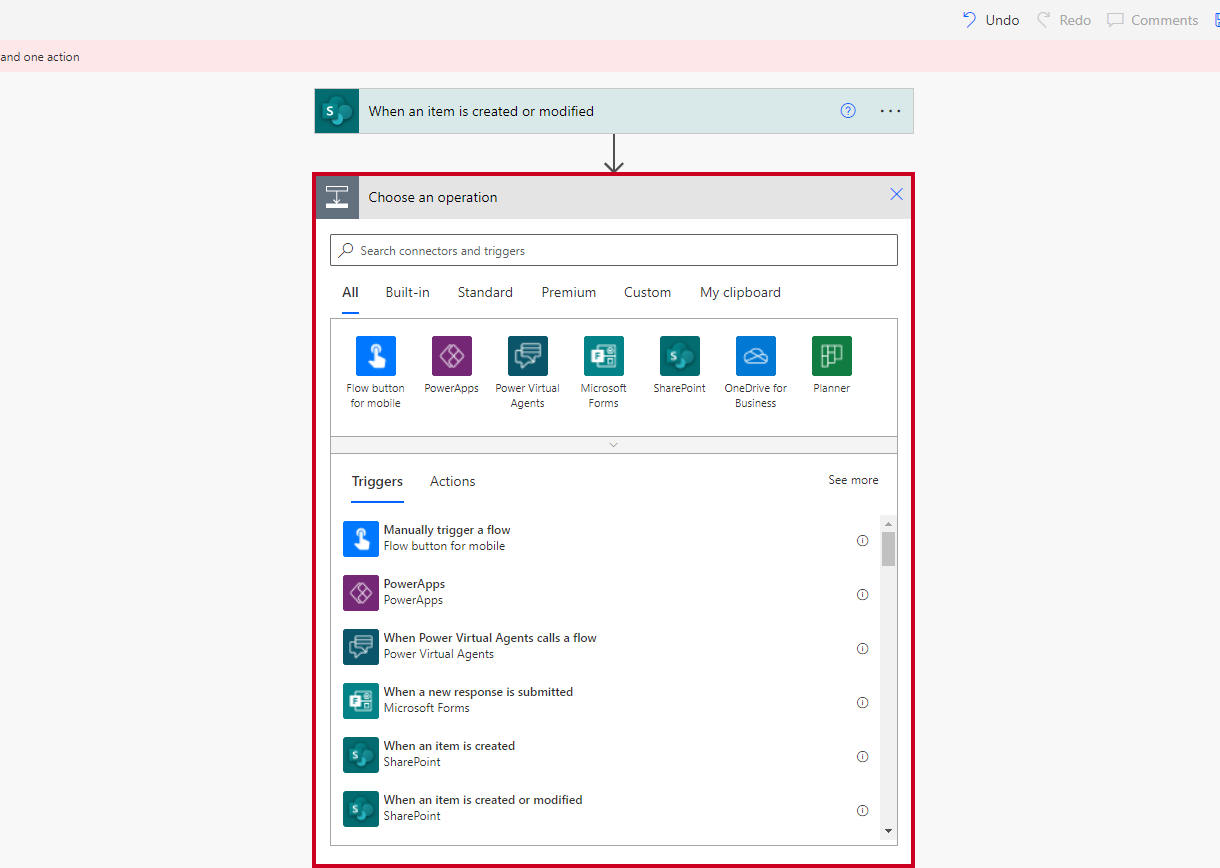1220x868 pixels.
Task: Click the Choose an operation header icon
Action: tap(337, 197)
